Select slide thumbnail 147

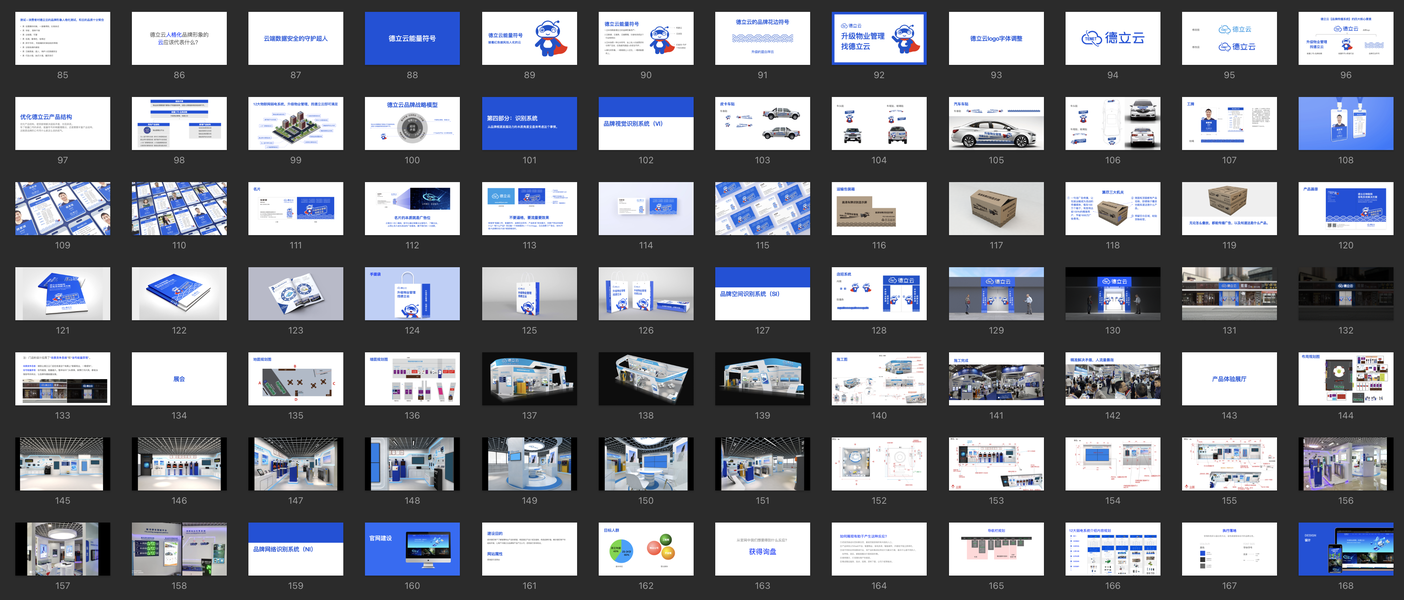(x=296, y=464)
